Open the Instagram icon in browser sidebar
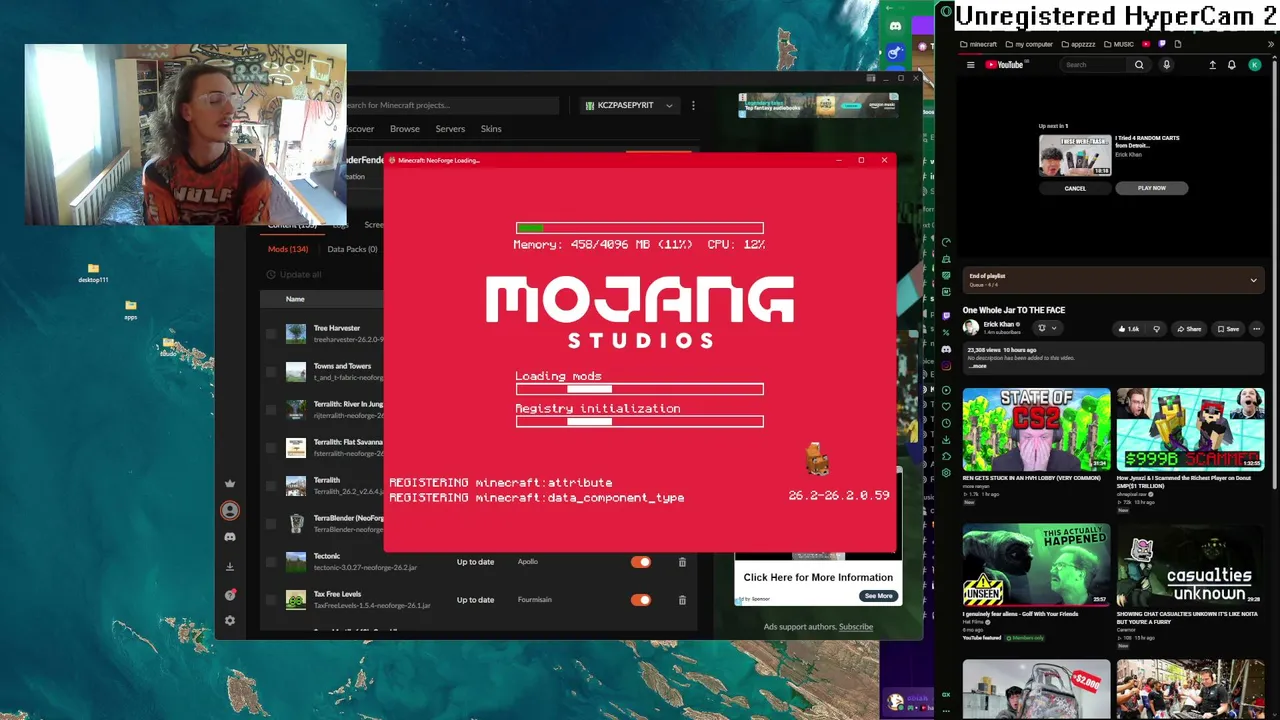The width and height of the screenshot is (1280, 720). [x=946, y=366]
